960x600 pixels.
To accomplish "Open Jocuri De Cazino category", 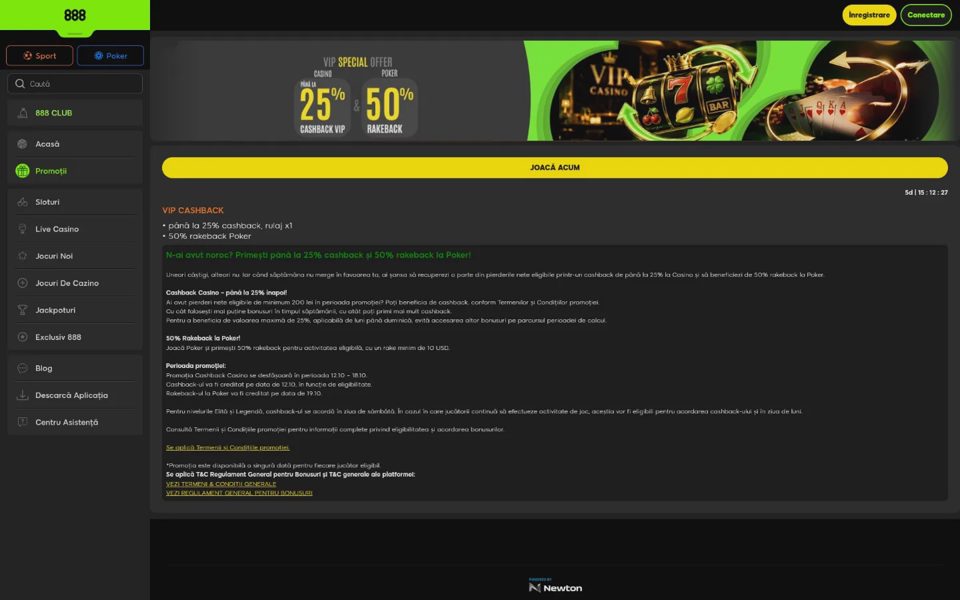I will [75, 283].
